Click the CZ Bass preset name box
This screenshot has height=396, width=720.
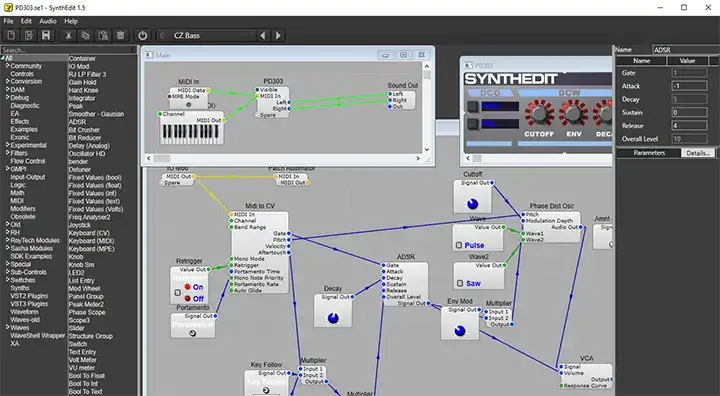click(206, 35)
